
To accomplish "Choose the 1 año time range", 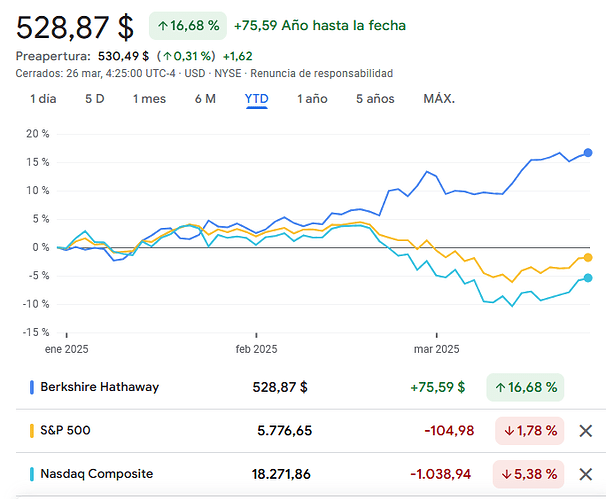I will (312, 99).
